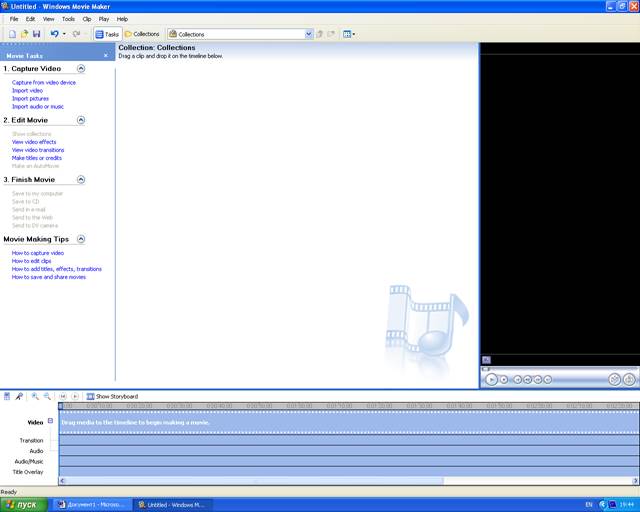Toggle the Collections pane button
640x512 pixels.
[x=142, y=34]
